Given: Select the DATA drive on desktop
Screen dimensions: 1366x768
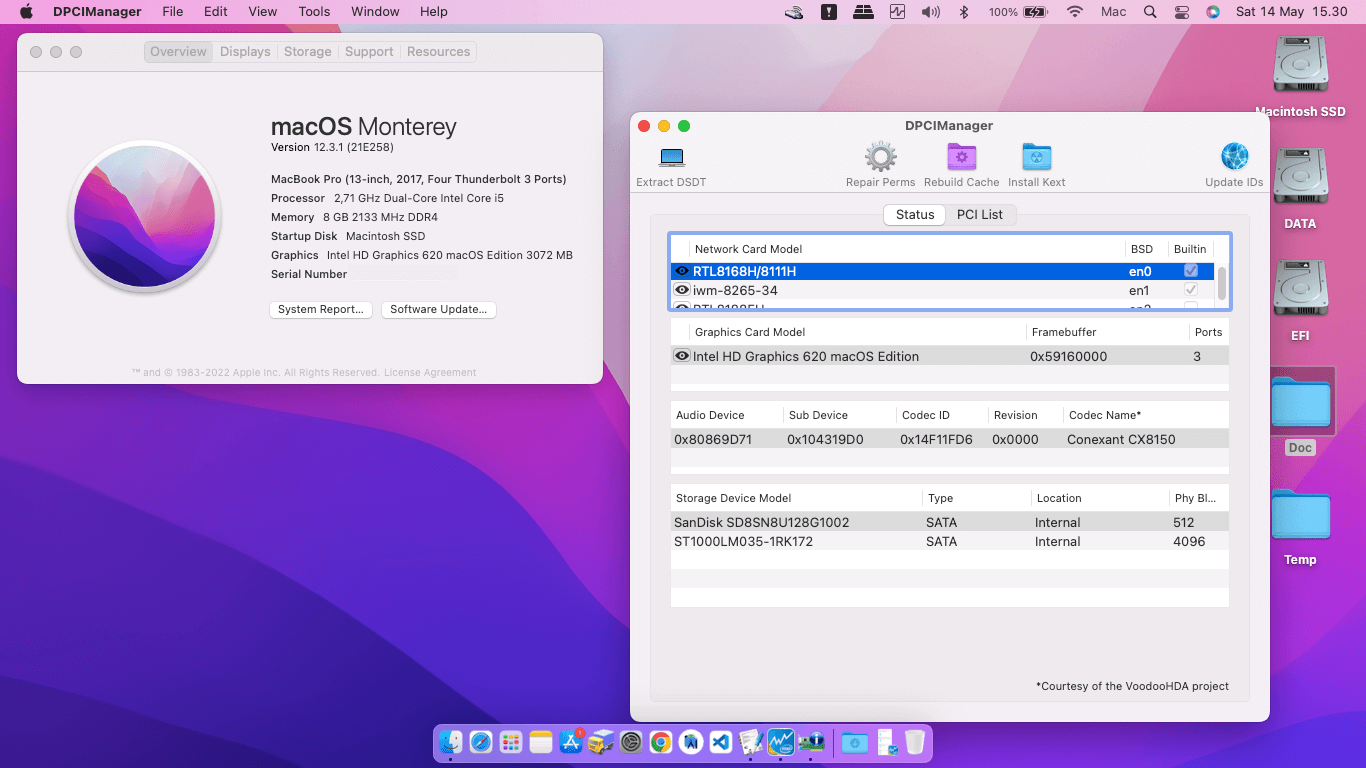Looking at the screenshot, I should tap(1300, 178).
